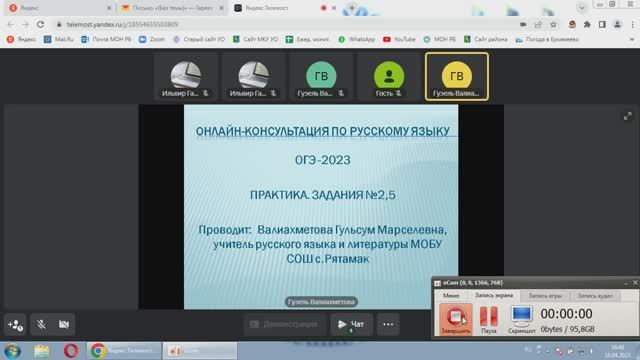This screenshot has width=640, height=360.
Task: Click the address bar URL field
Action: (x=286, y=24)
